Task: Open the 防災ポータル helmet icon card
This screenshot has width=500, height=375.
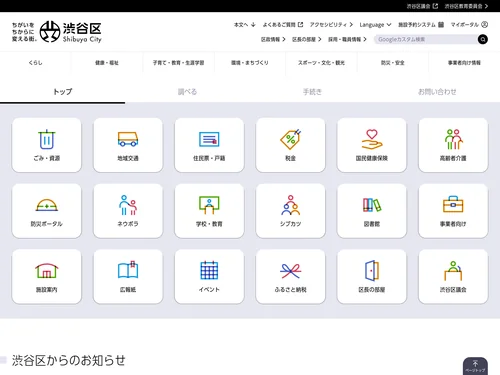Action: point(47,211)
